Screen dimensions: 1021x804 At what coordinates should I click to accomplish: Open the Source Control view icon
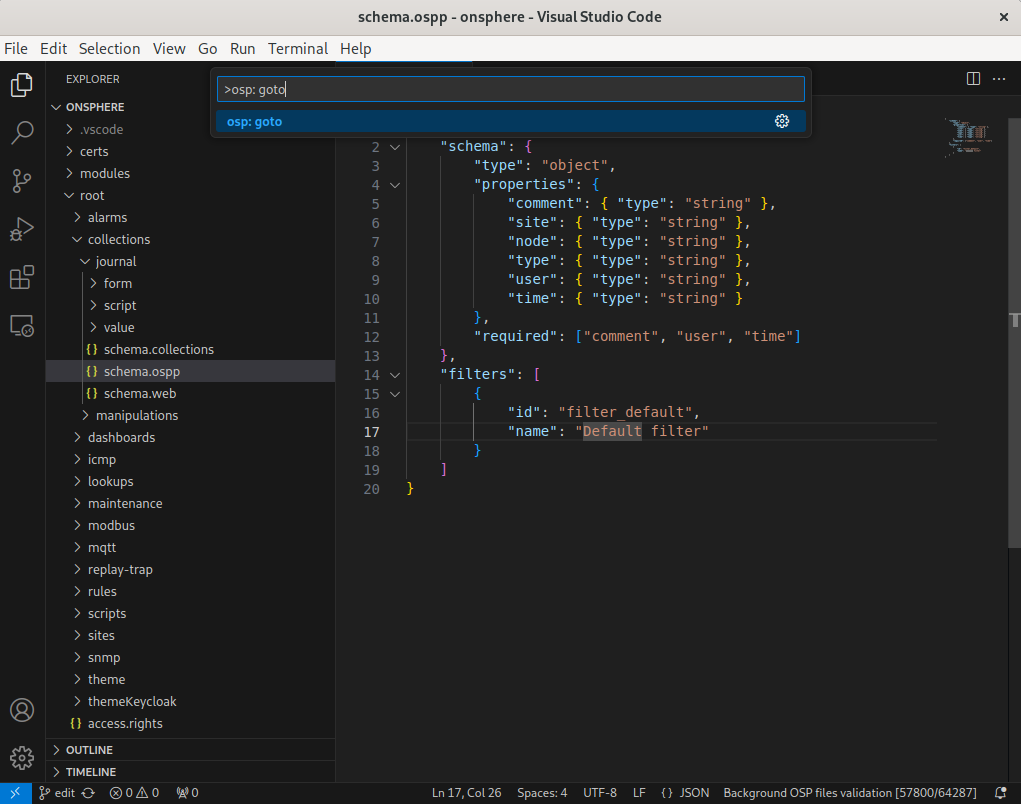[x=21, y=181]
